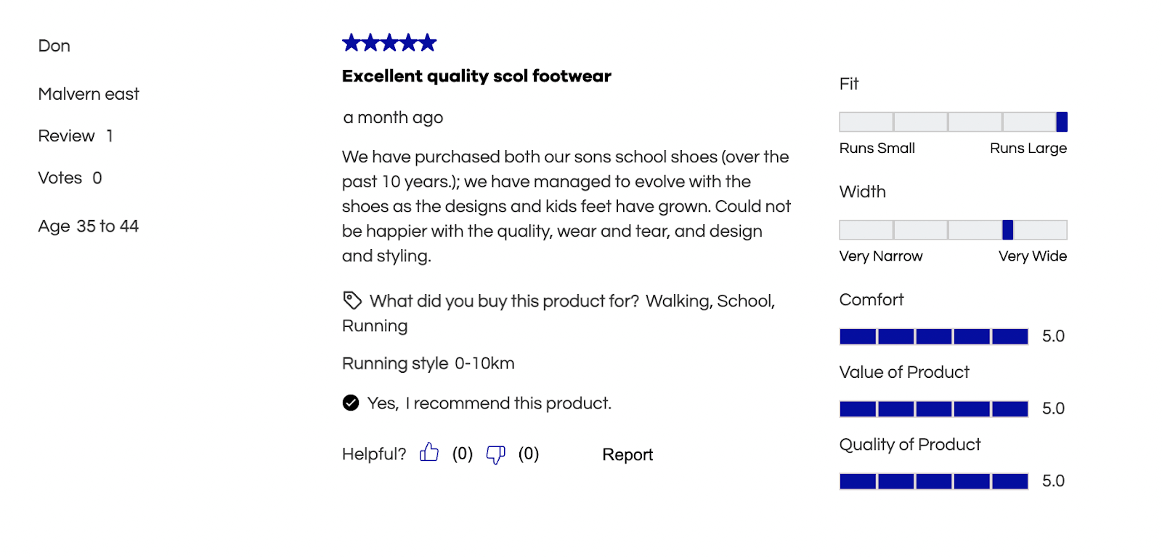Click the thumbs up vote count

click(x=462, y=454)
